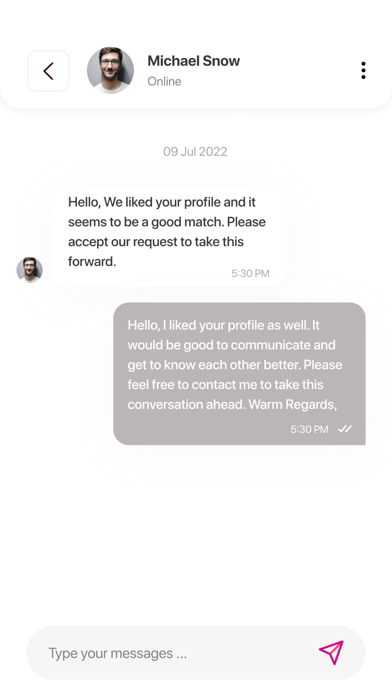Send message with the pink paper plane

[x=332, y=652]
